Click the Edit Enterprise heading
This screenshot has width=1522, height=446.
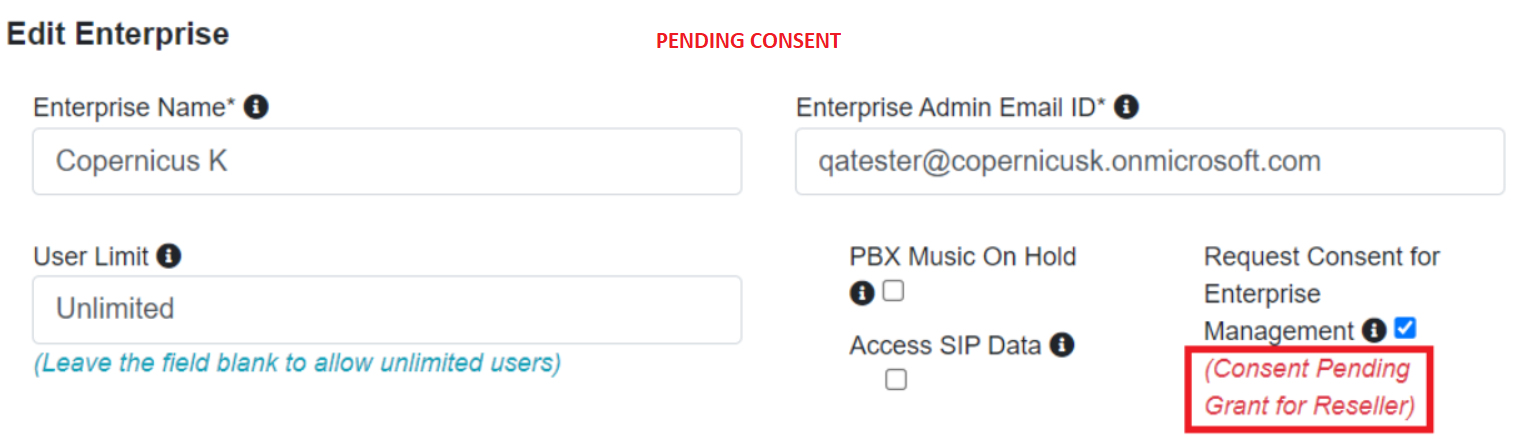(118, 34)
